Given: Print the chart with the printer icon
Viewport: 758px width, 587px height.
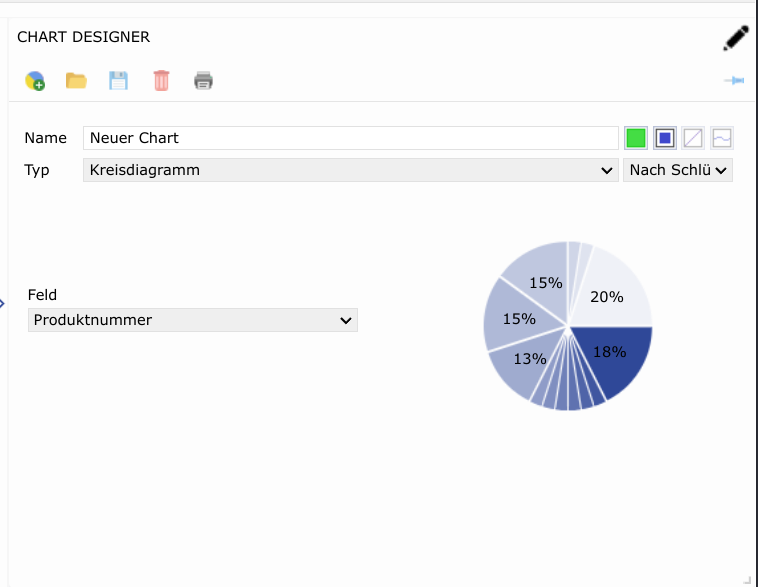Looking at the screenshot, I should (x=203, y=81).
